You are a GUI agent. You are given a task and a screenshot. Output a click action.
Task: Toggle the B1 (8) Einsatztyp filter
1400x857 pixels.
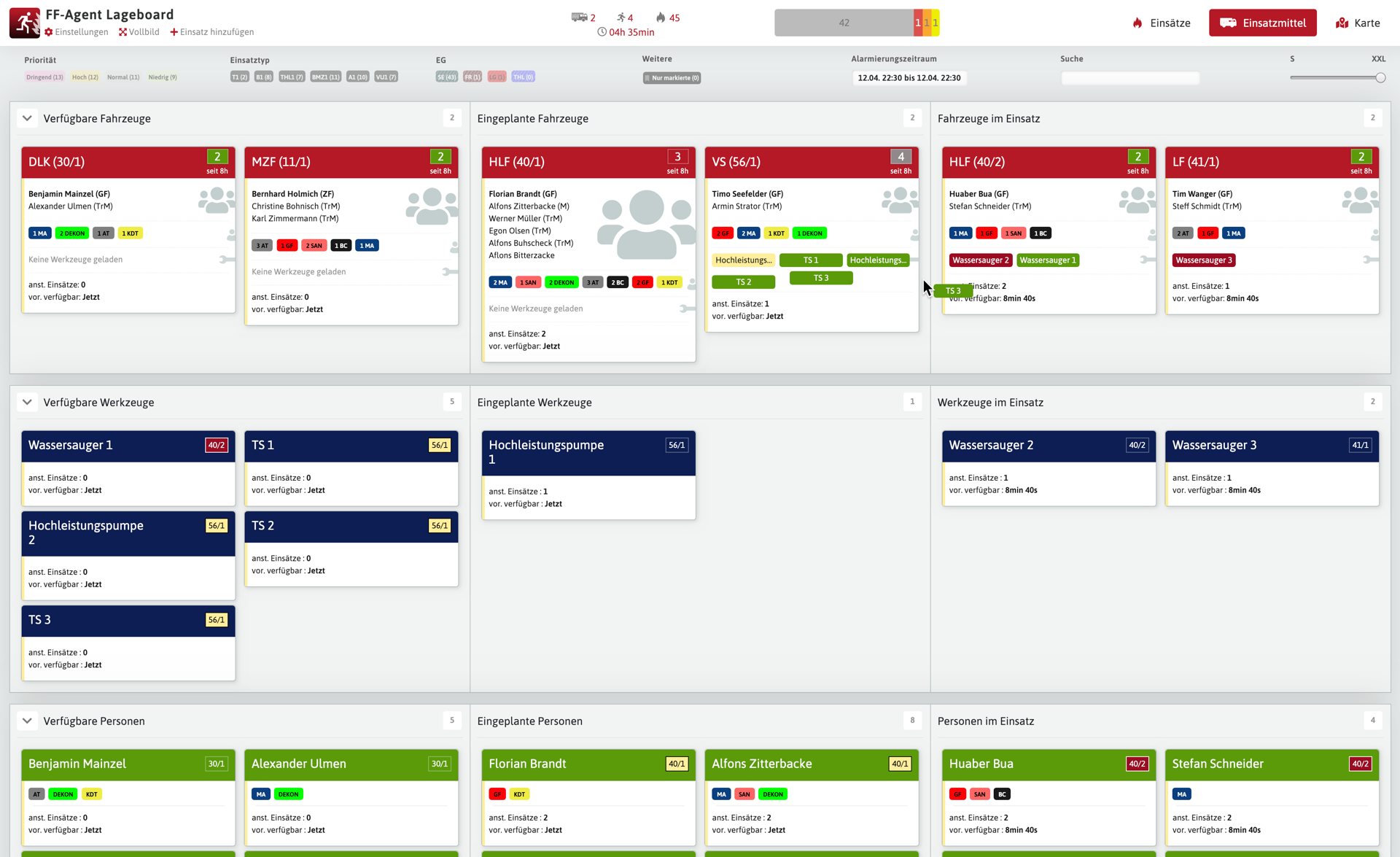click(x=263, y=77)
